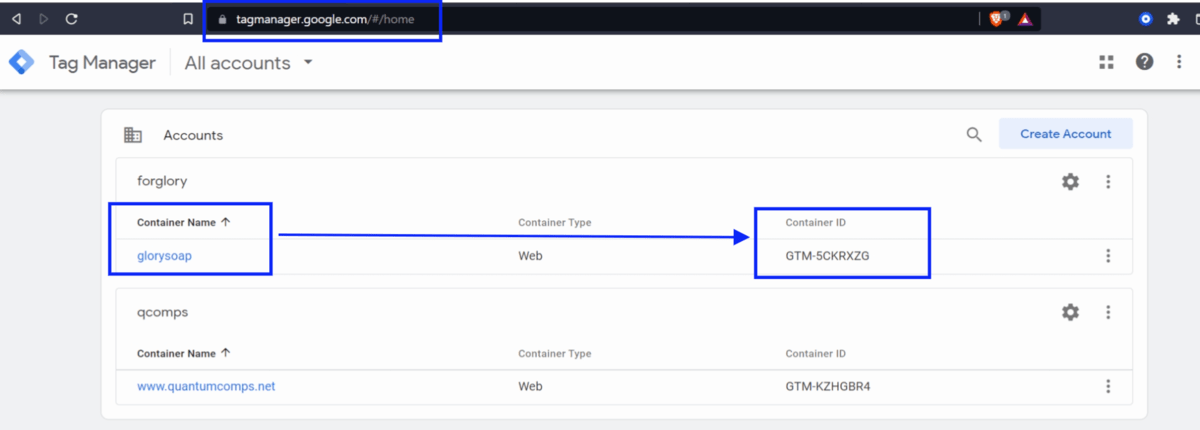The image size is (1200, 430).
Task: Open www.quantumcomps.net row three-dot menu
Action: pyautogui.click(x=1108, y=386)
